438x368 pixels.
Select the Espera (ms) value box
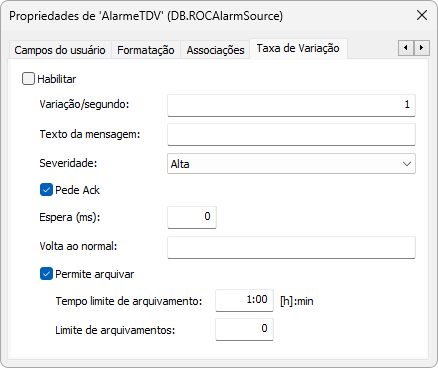coord(192,217)
